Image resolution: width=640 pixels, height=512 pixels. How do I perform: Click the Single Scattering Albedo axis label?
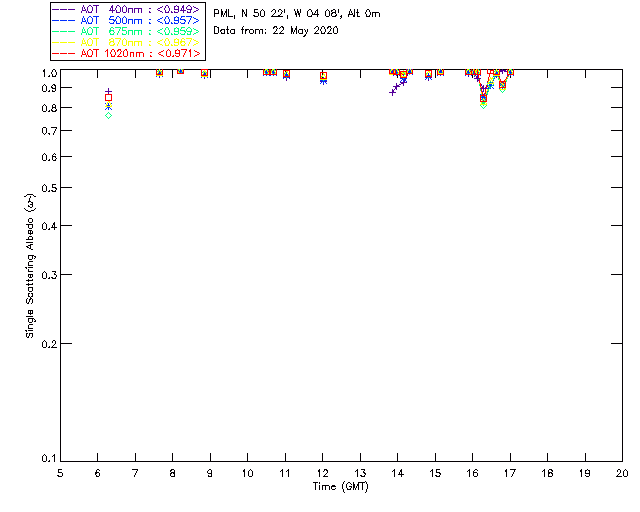[x=30, y=266]
